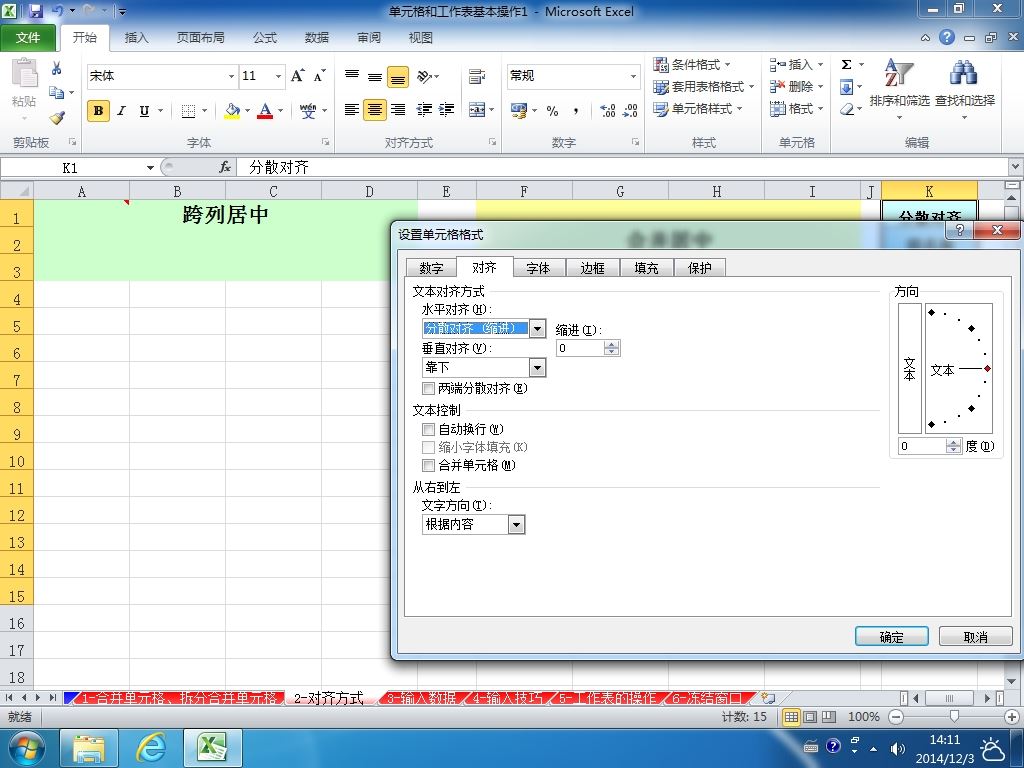Click the Insert Function fx icon
The width and height of the screenshot is (1024, 768).
(225, 167)
